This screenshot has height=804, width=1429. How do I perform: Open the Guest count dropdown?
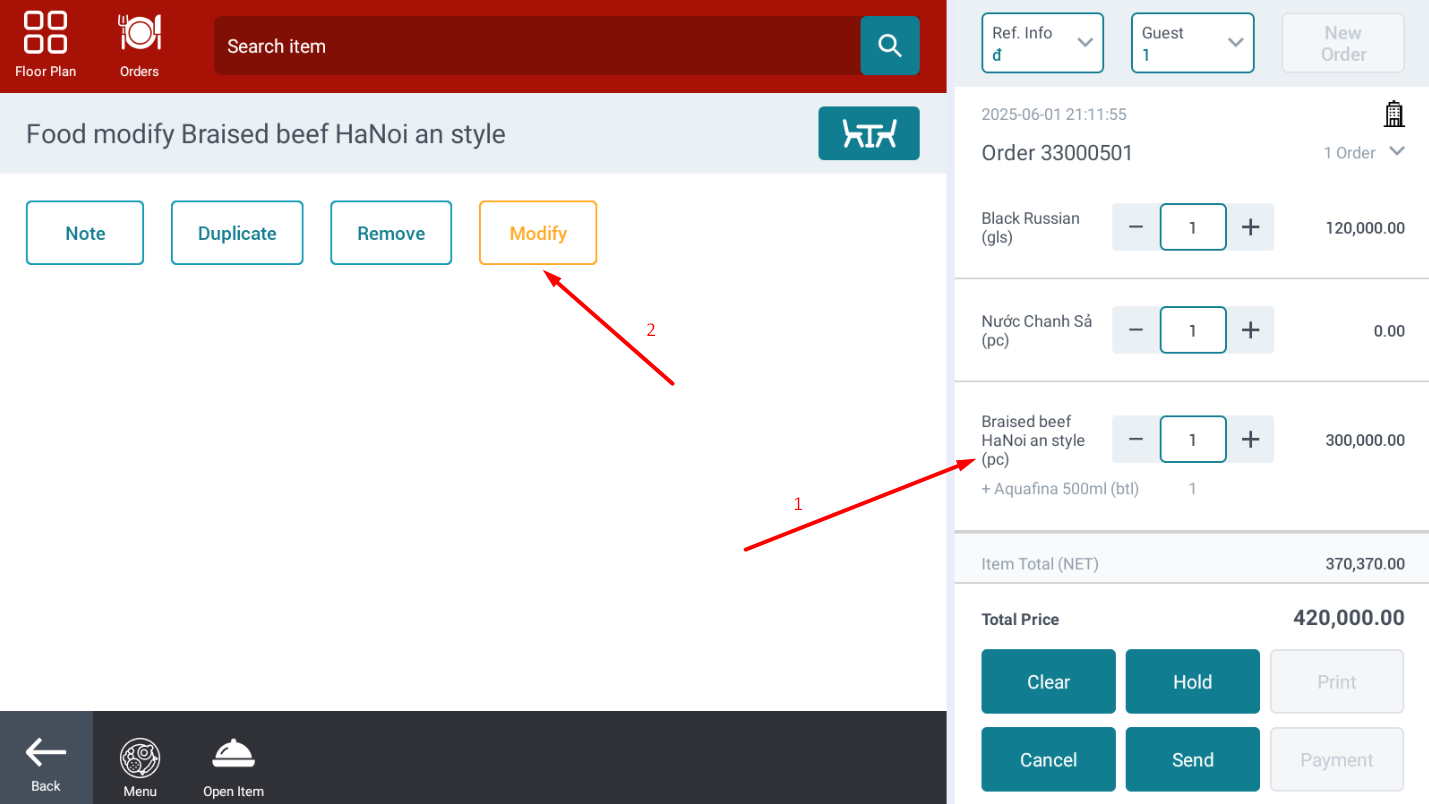[1192, 43]
